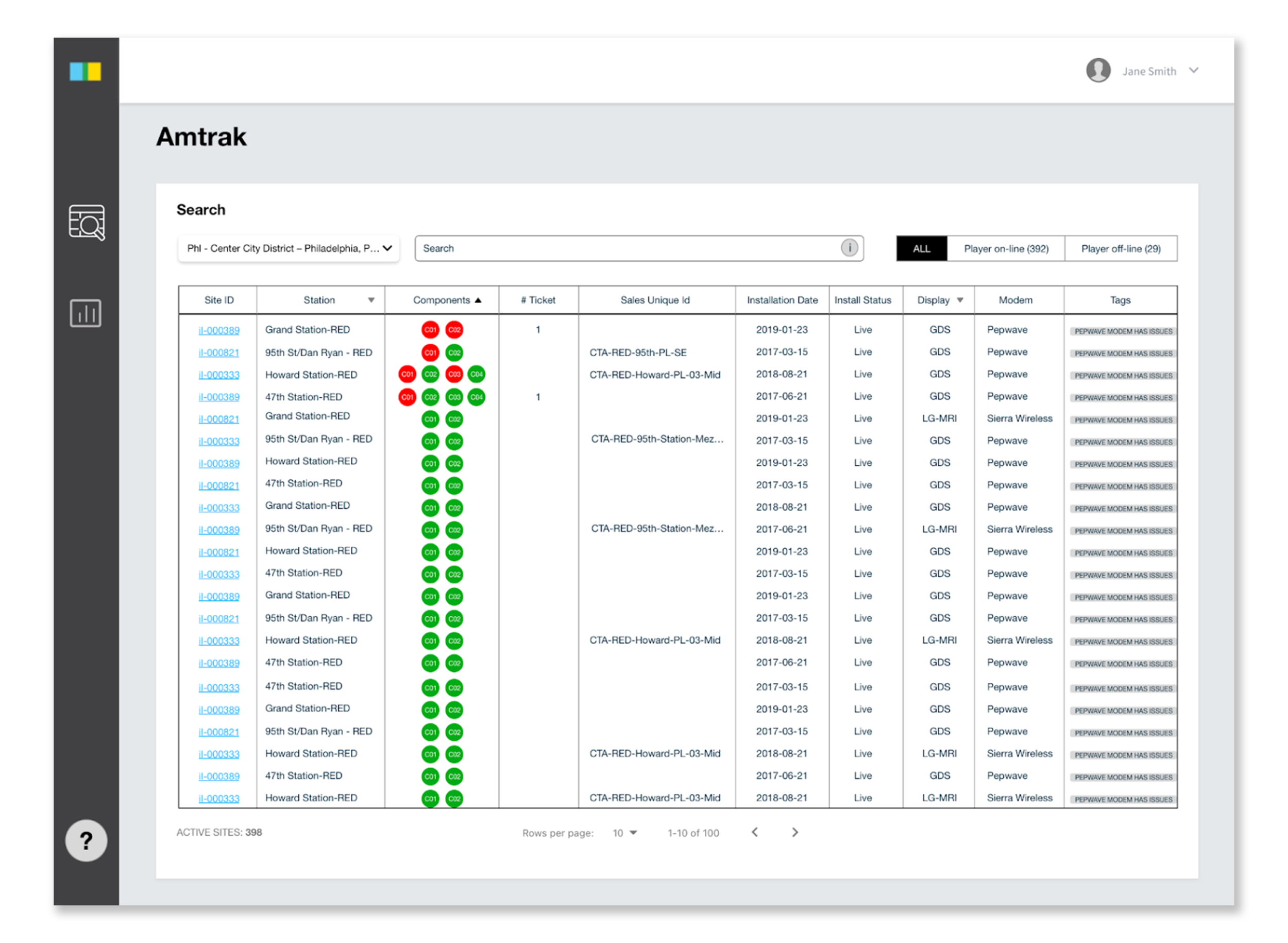1288x943 pixels.
Task: Open the Station column filter arrow
Action: coord(371,301)
